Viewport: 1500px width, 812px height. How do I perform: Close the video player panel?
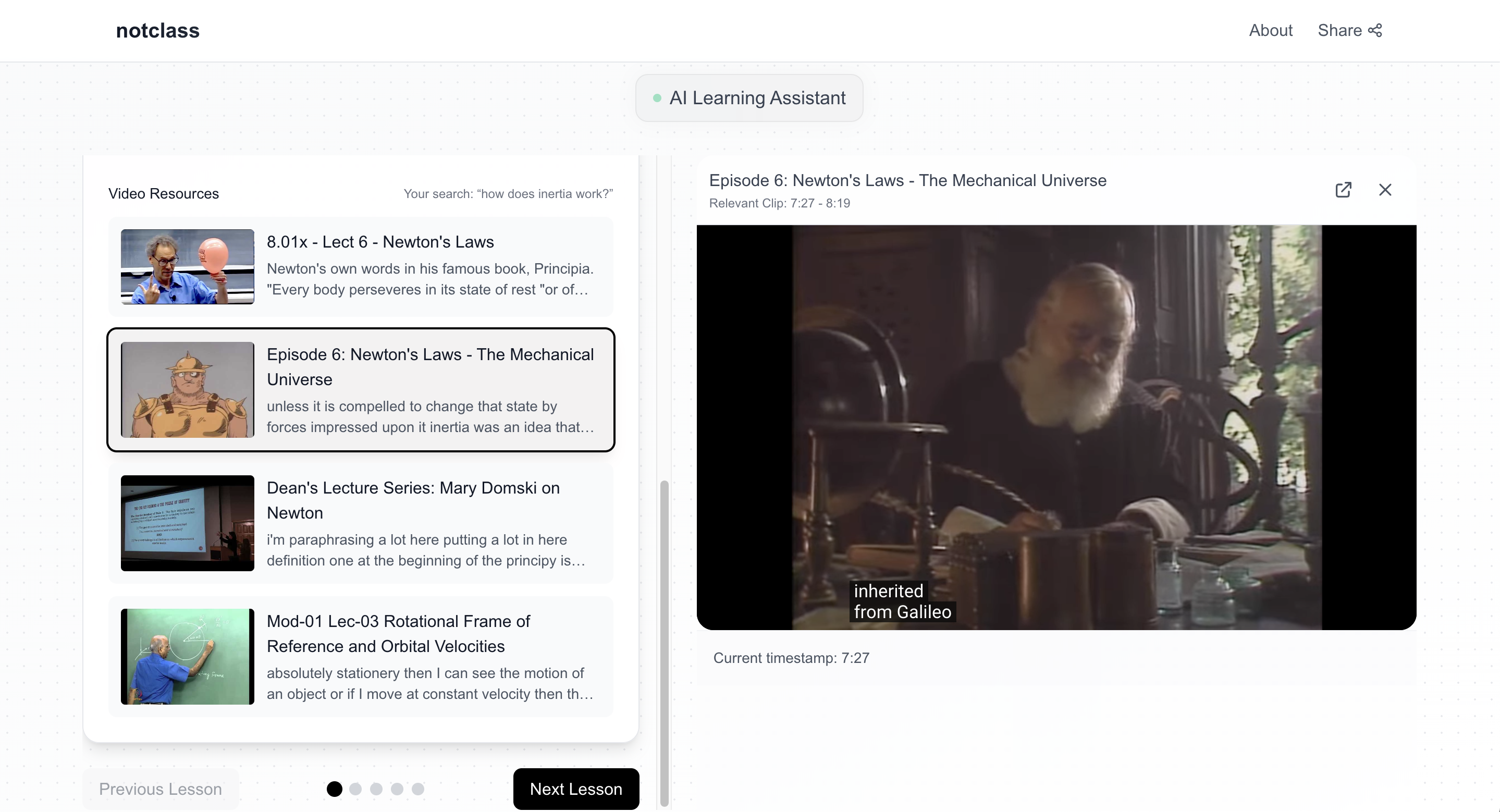pos(1385,190)
